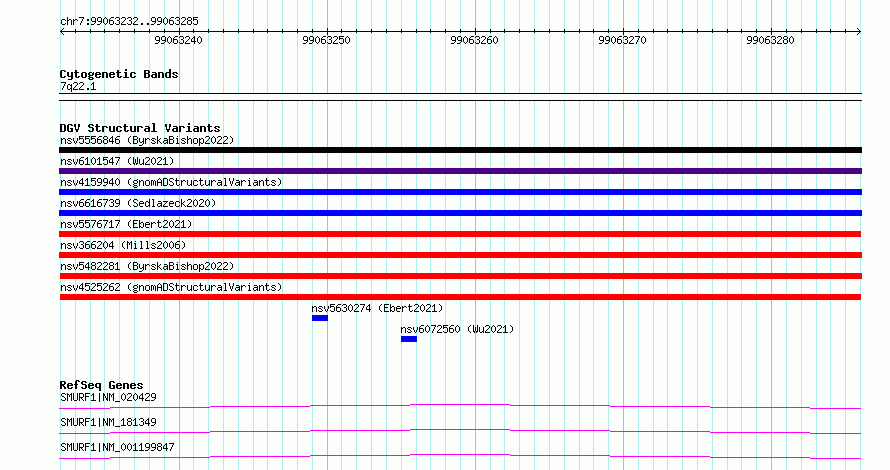The image size is (890, 470).
Task: Click the 7q22.1 cytogenetic band label
Action: tap(78, 86)
